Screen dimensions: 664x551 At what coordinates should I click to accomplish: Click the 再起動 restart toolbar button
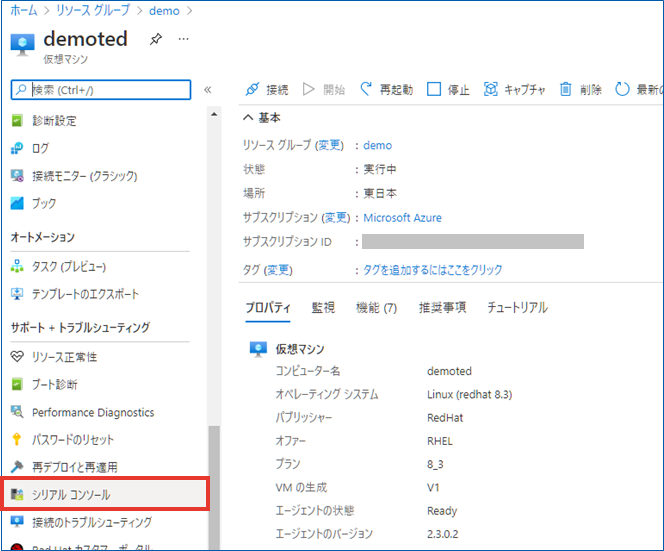[386, 89]
